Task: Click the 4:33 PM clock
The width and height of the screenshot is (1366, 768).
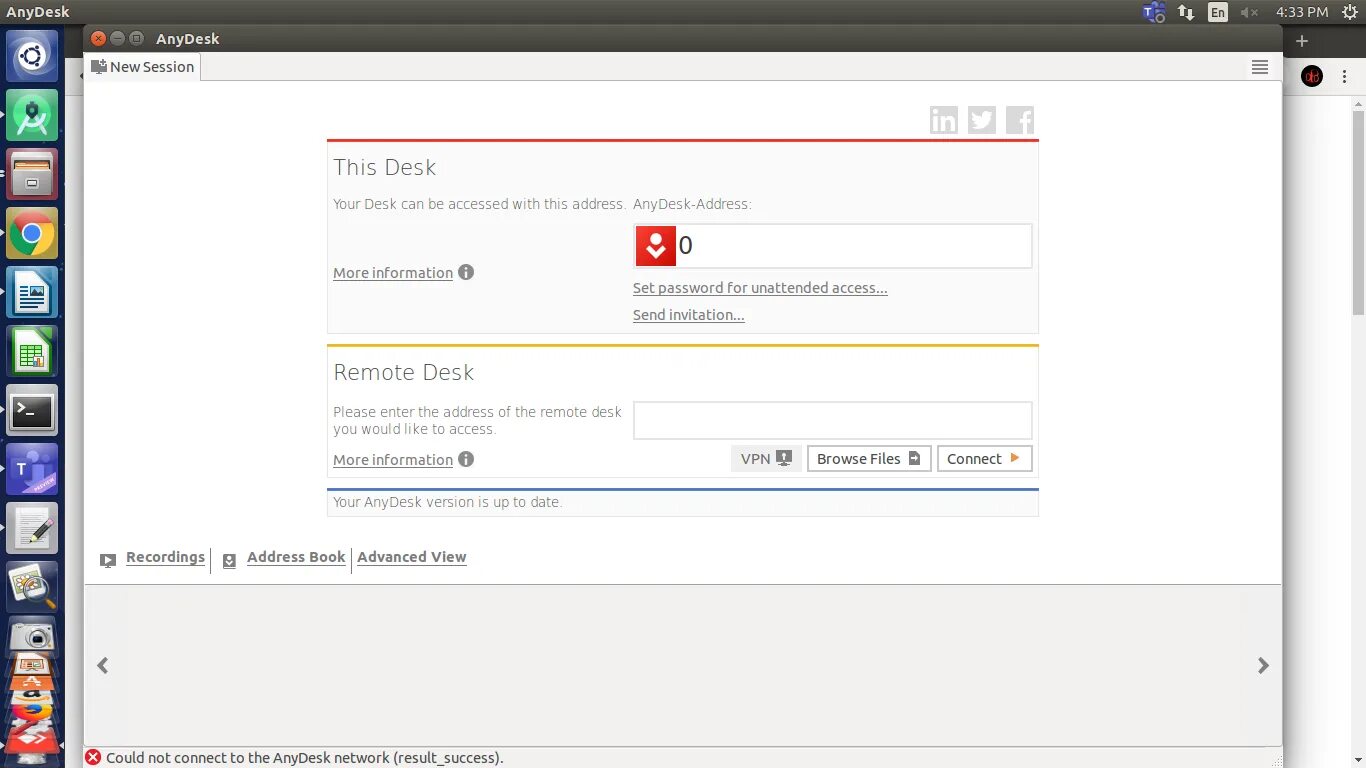Action: coord(1302,12)
